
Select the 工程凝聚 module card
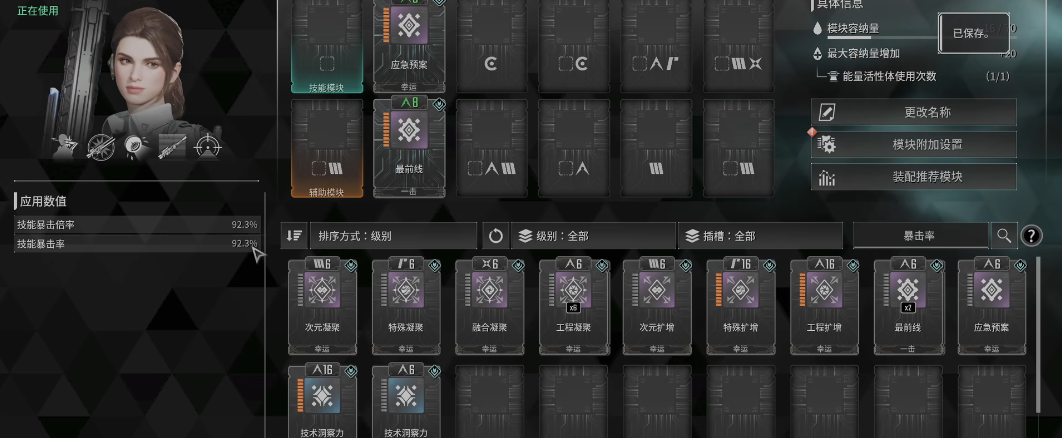click(x=574, y=306)
